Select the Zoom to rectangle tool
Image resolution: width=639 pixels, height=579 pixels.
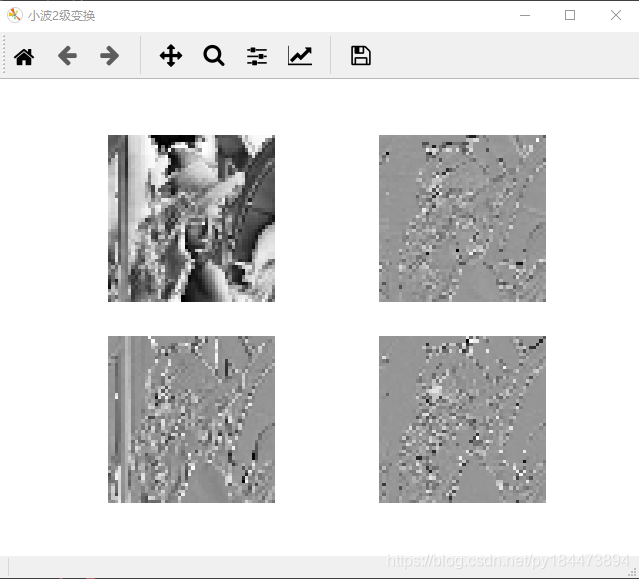214,56
